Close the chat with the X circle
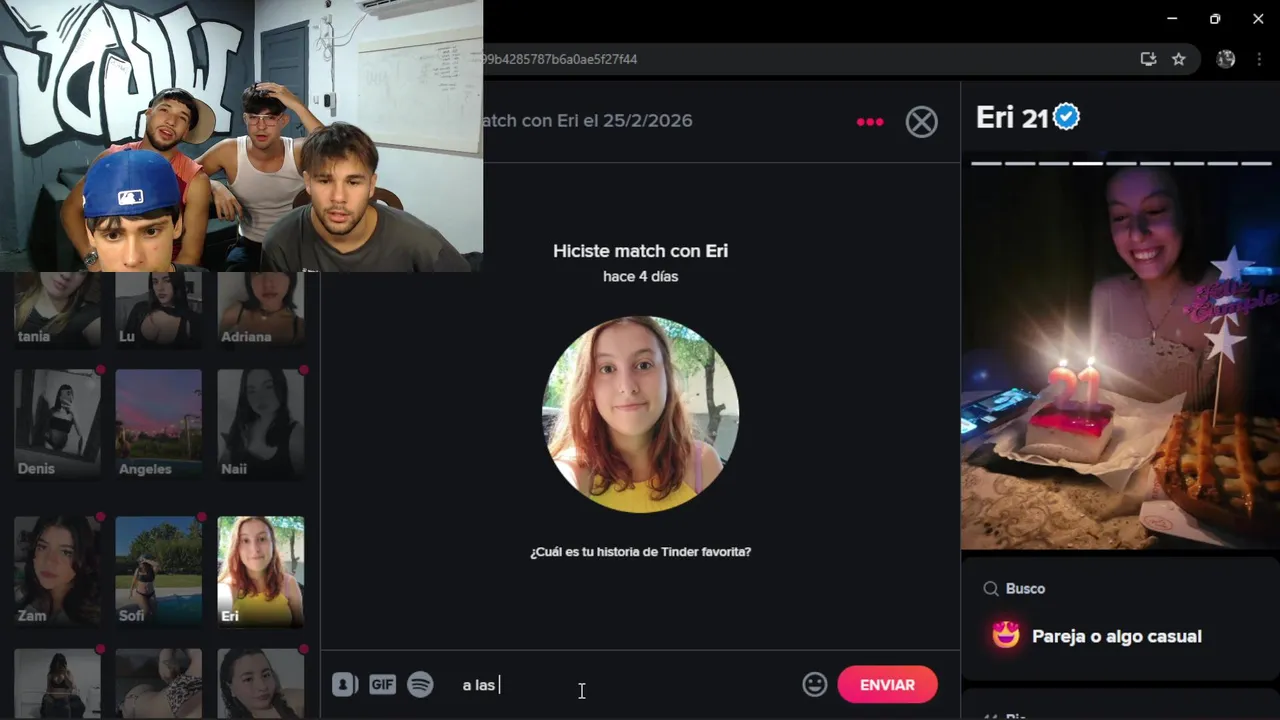Screen dimensions: 1280x720 [922, 122]
